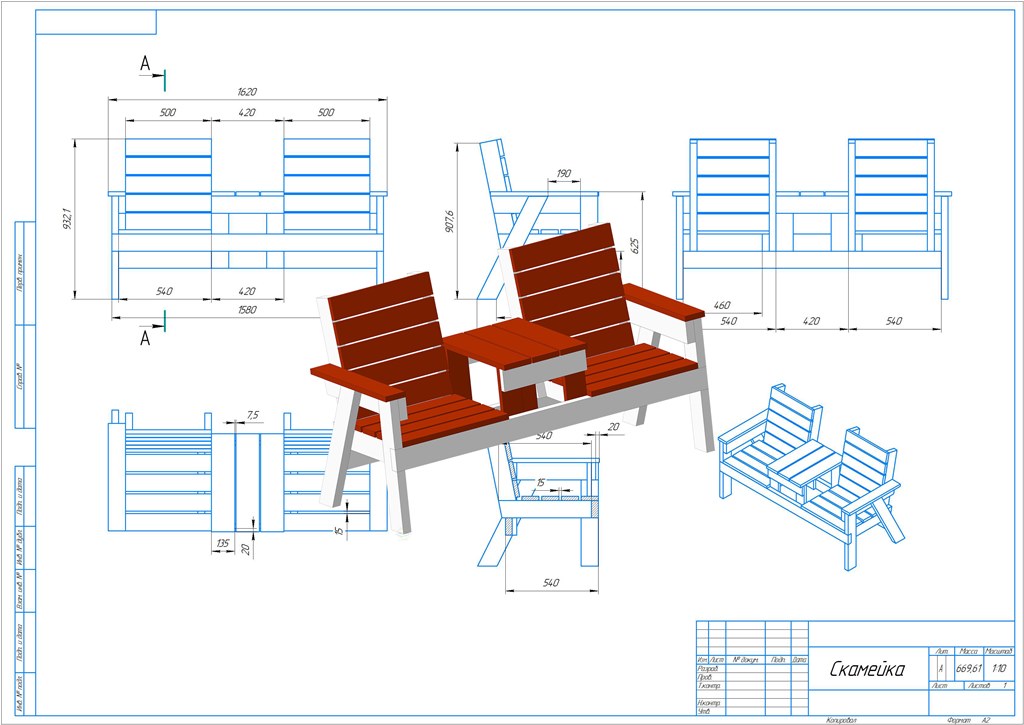The image size is (1024, 725).
Task: Select the 190 dimension value
Action: click(x=564, y=174)
